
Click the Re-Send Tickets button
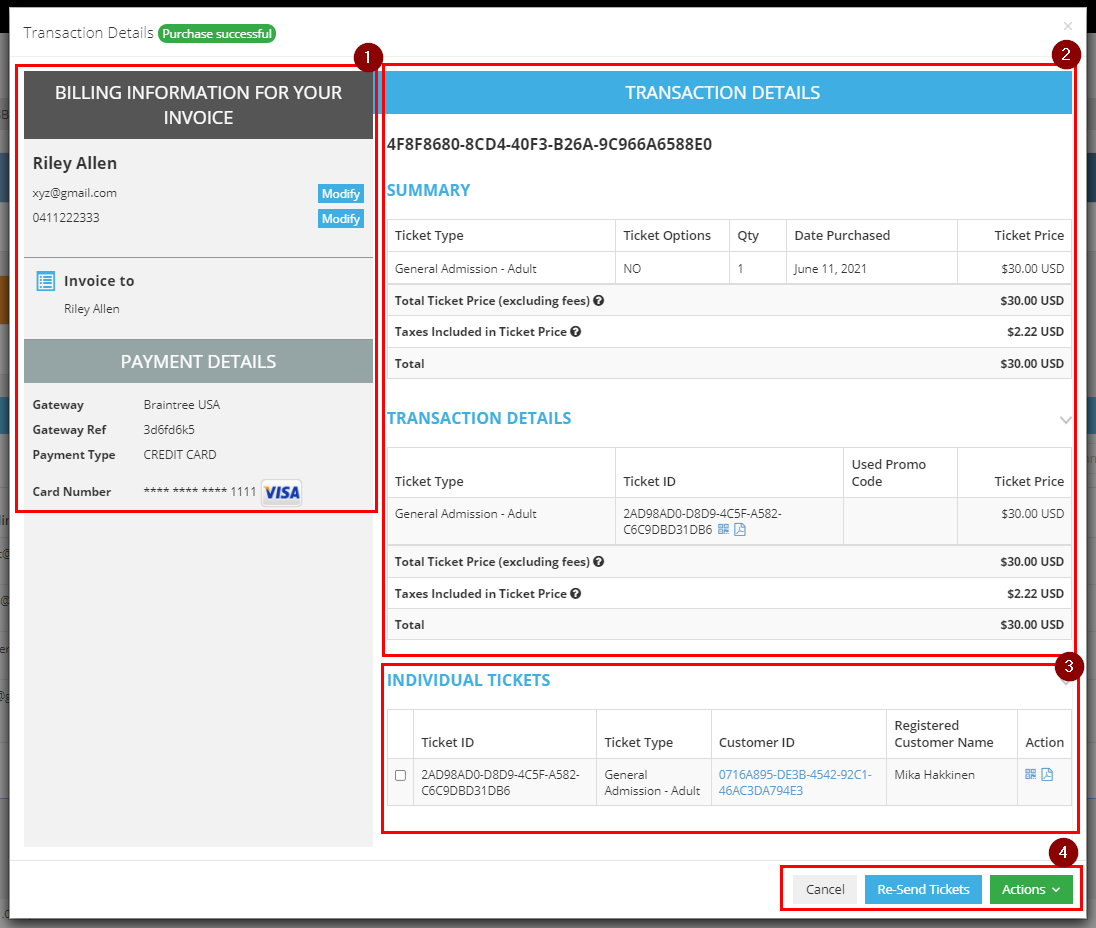click(923, 890)
